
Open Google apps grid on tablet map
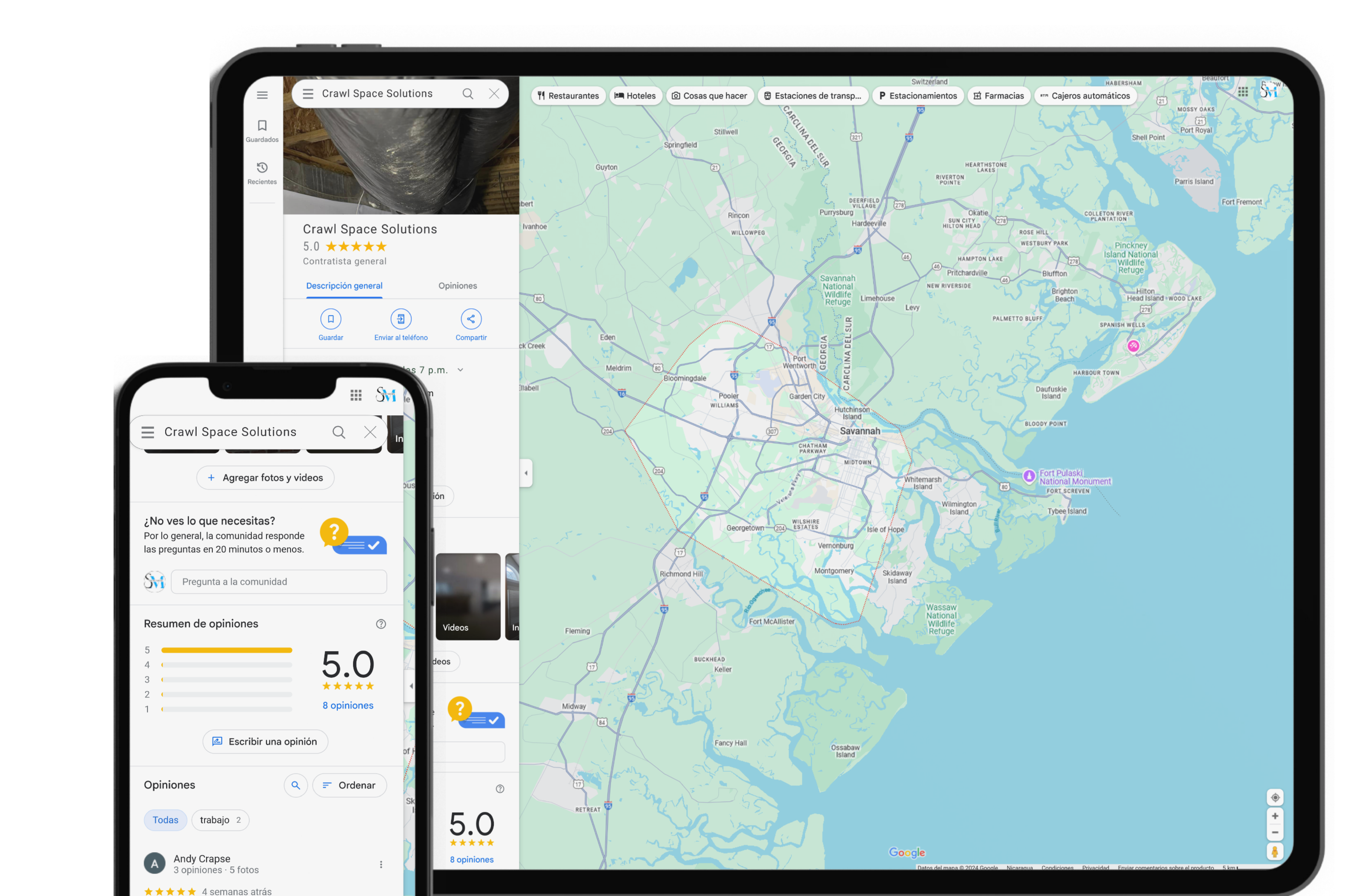1242,92
